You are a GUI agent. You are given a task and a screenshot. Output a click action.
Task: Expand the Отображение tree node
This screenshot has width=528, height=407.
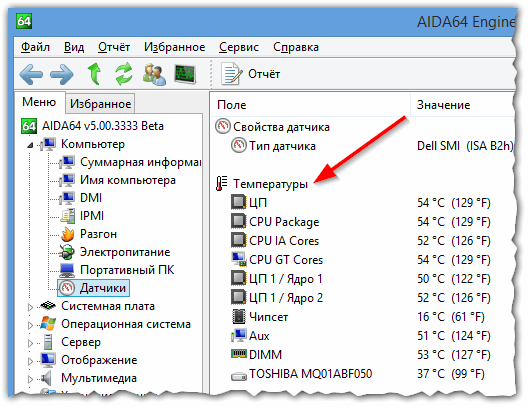30,361
